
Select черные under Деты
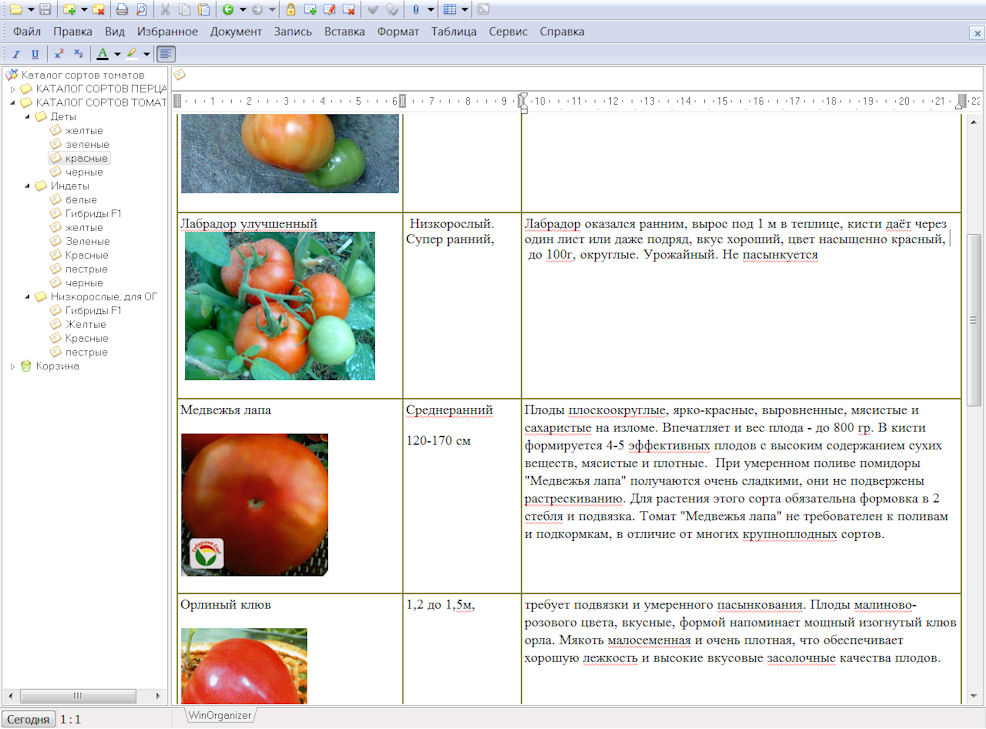[x=84, y=172]
